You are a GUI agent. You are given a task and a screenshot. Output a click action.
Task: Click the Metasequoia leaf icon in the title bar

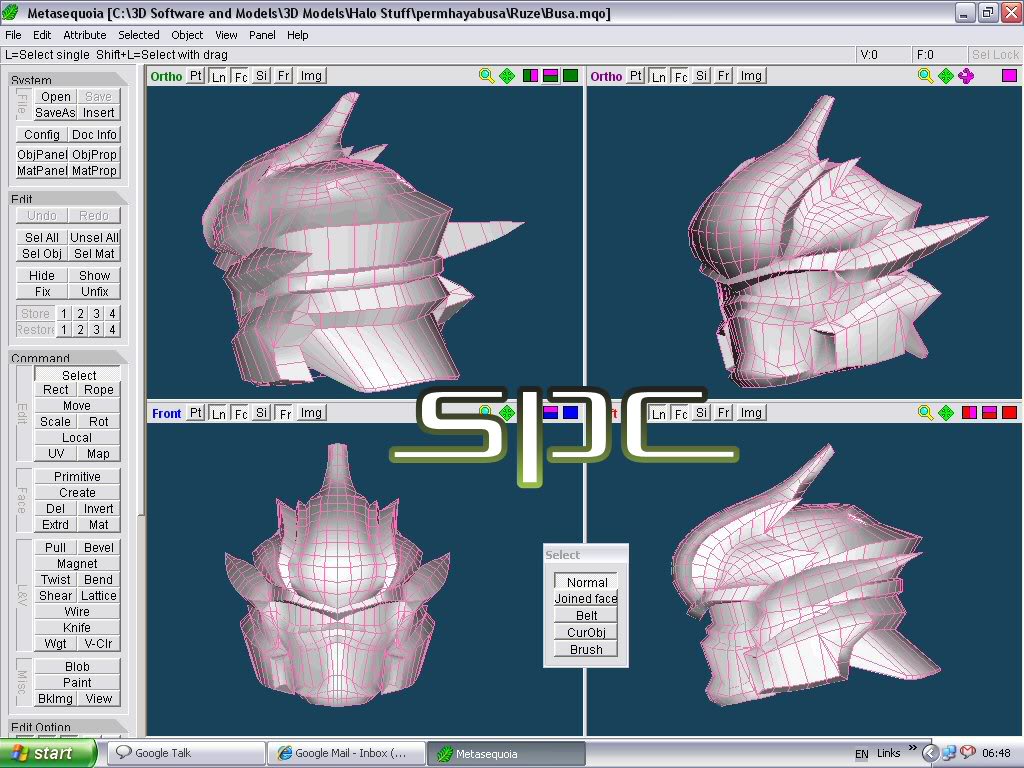[x=12, y=13]
